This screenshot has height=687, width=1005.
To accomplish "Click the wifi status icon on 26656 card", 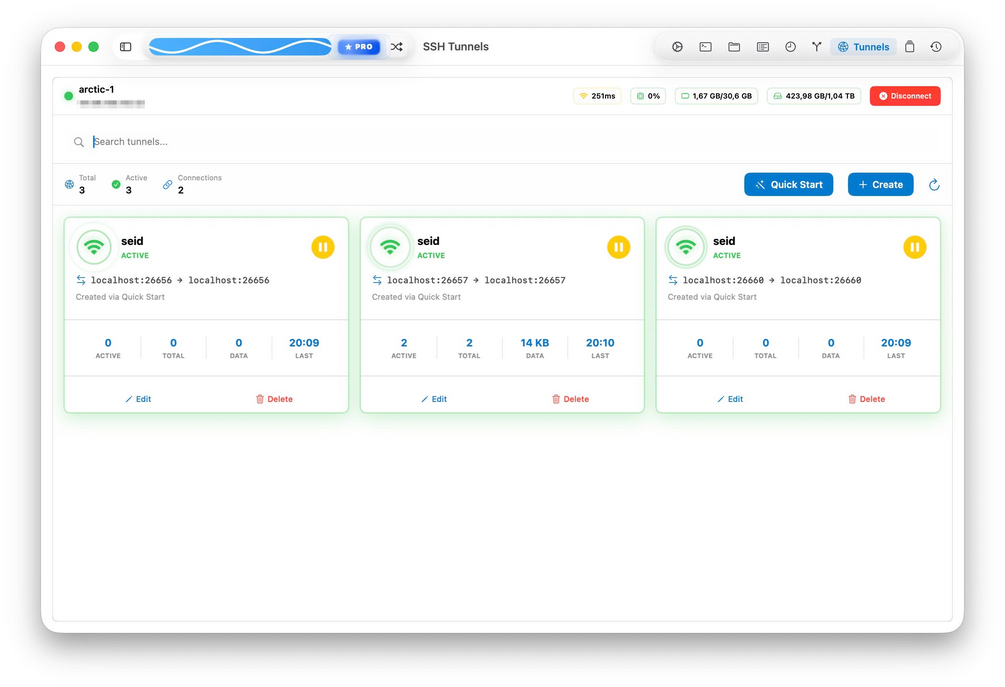I will [x=94, y=247].
